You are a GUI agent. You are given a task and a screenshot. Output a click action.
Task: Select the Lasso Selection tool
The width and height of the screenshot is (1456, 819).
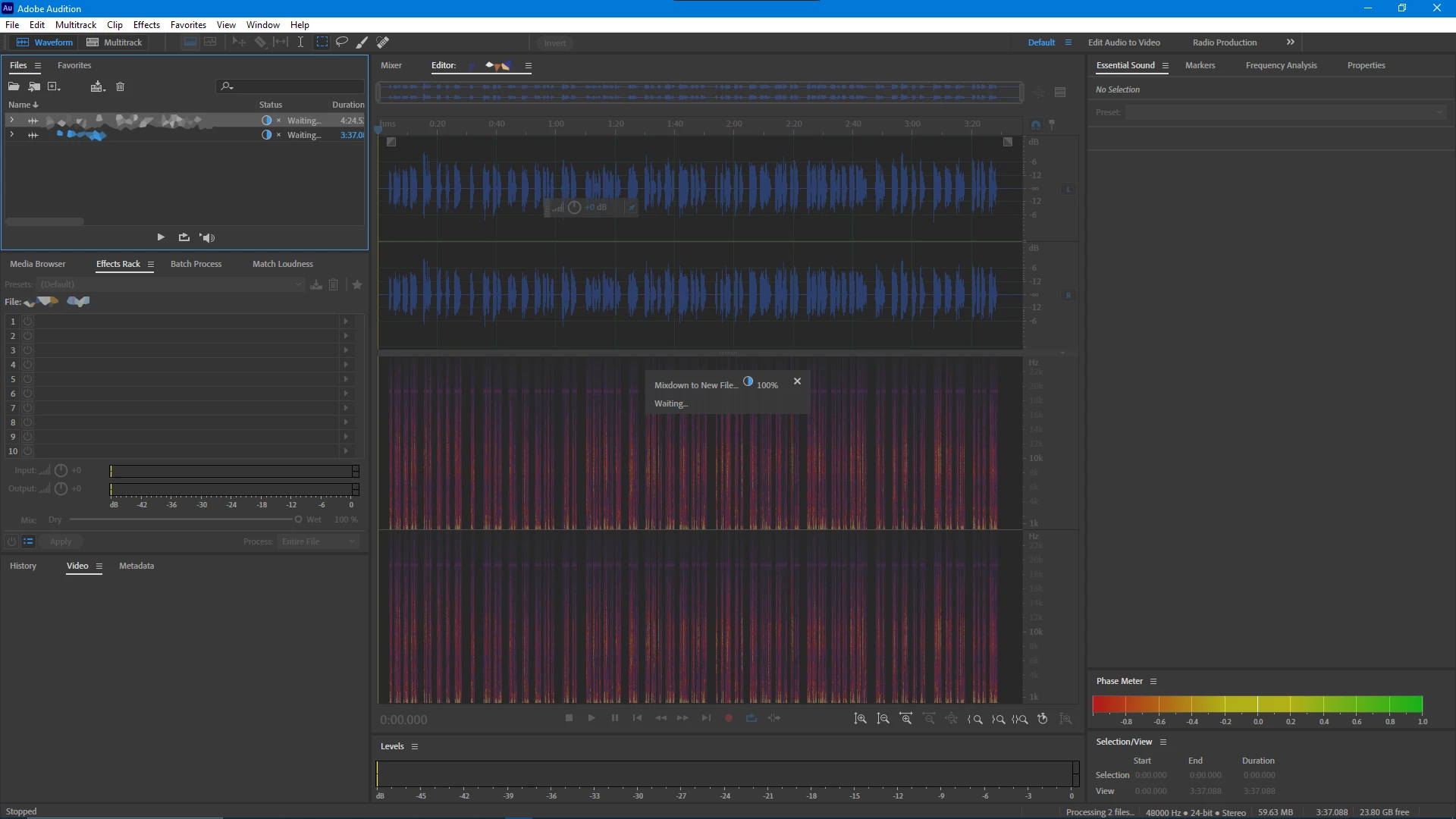pyautogui.click(x=342, y=42)
